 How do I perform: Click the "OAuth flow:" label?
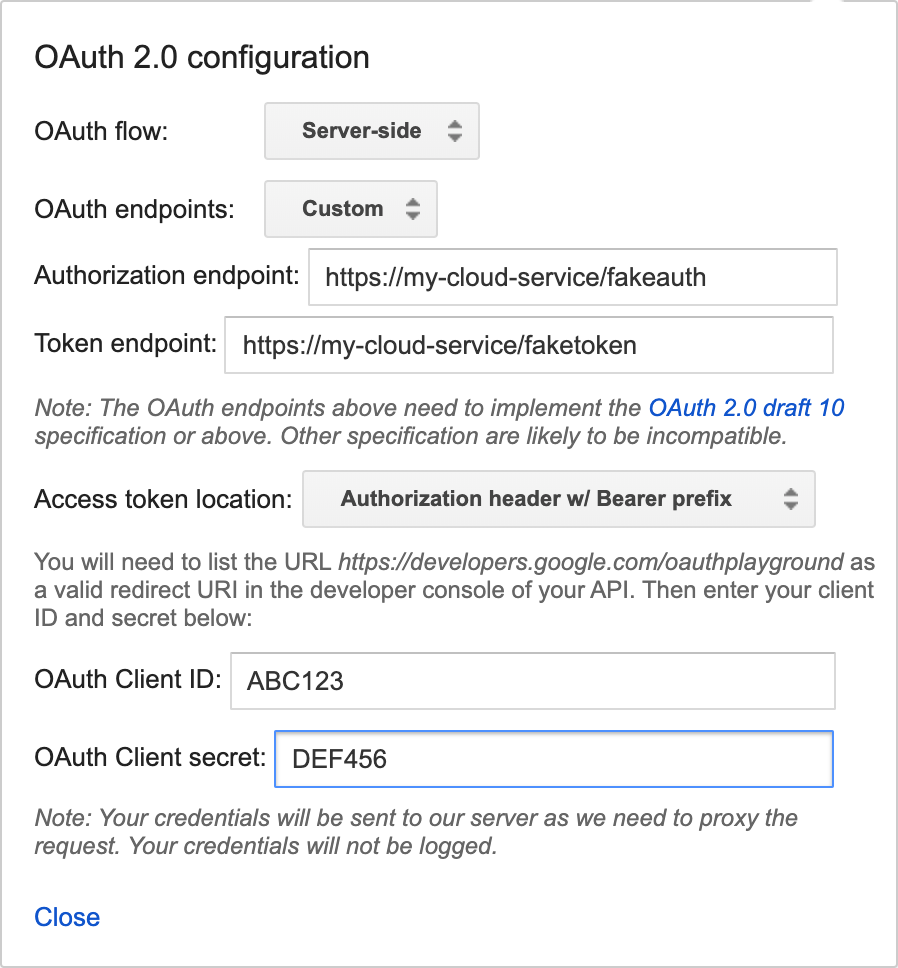[101, 131]
